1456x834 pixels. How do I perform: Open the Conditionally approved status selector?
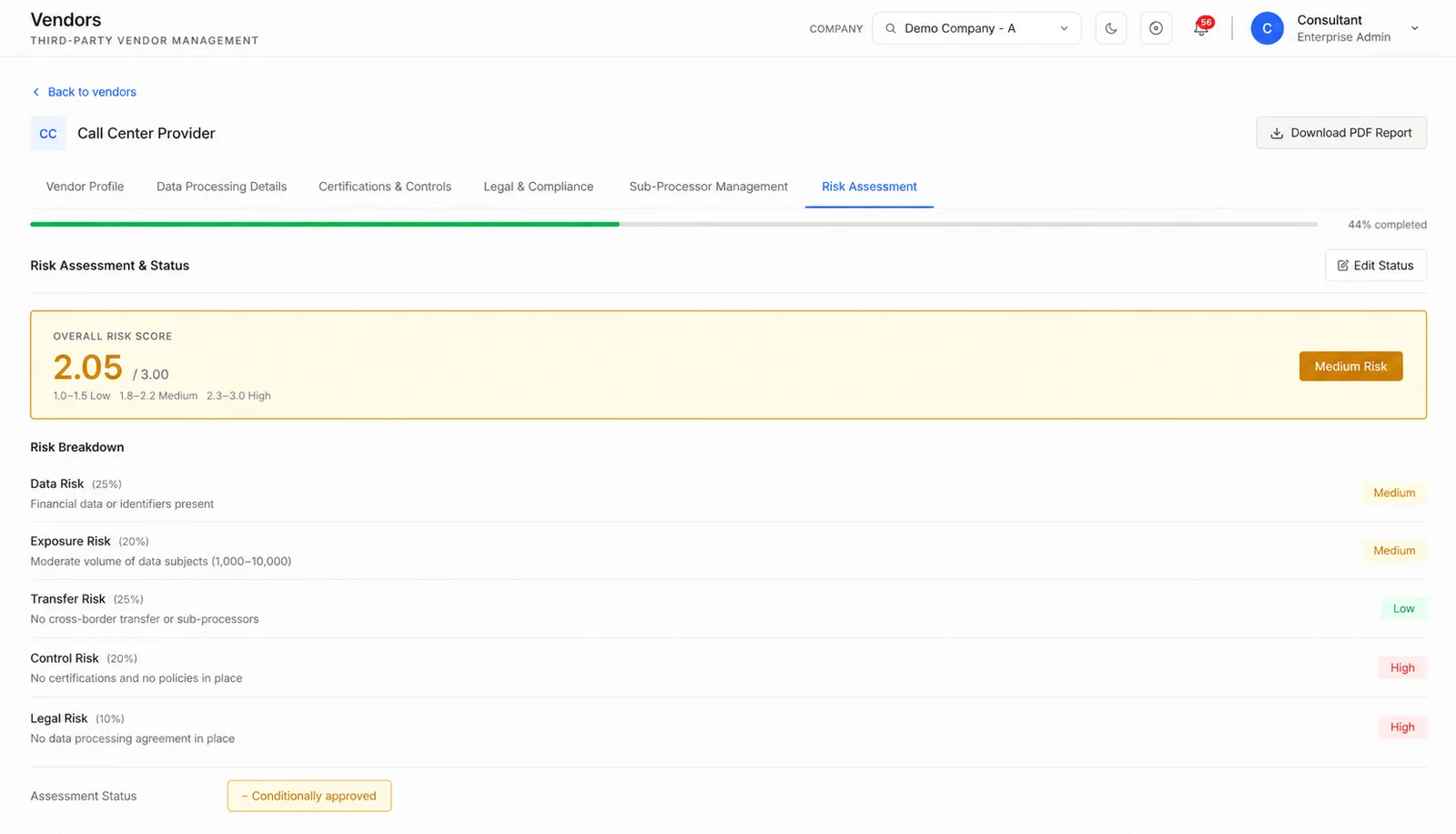click(x=309, y=796)
